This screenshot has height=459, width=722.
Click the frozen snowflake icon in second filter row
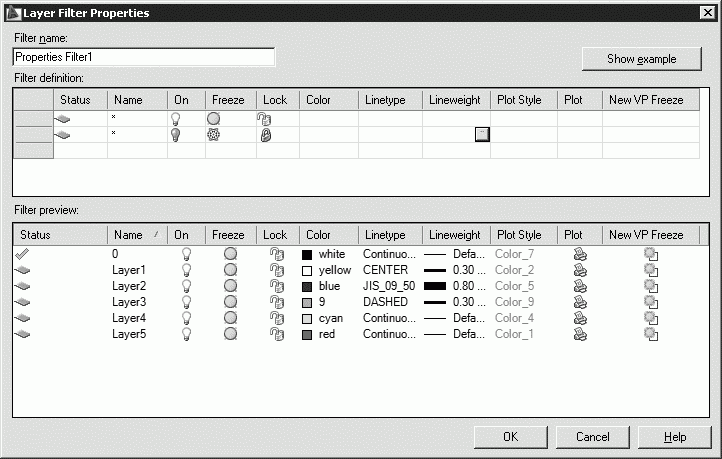pos(213,135)
